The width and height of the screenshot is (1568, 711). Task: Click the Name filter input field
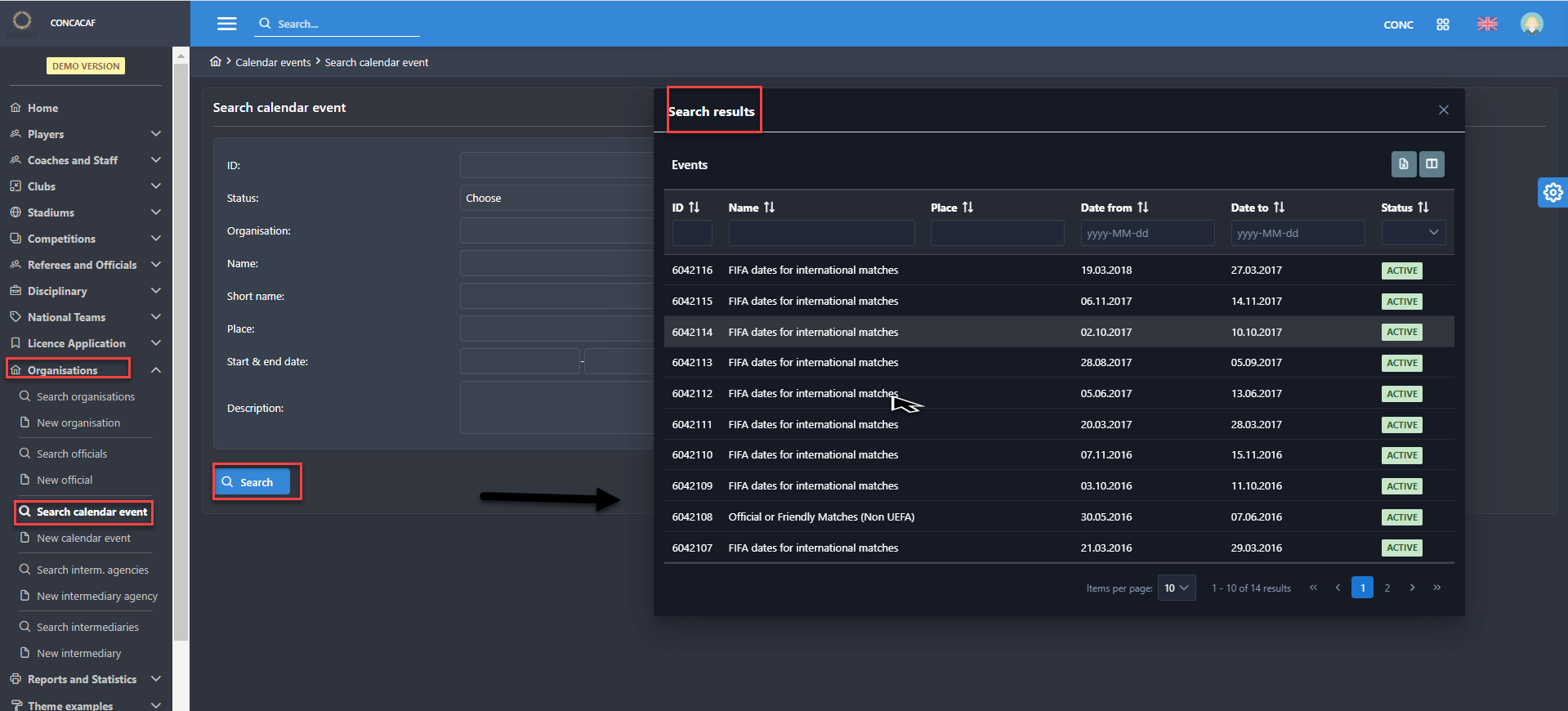pos(820,233)
